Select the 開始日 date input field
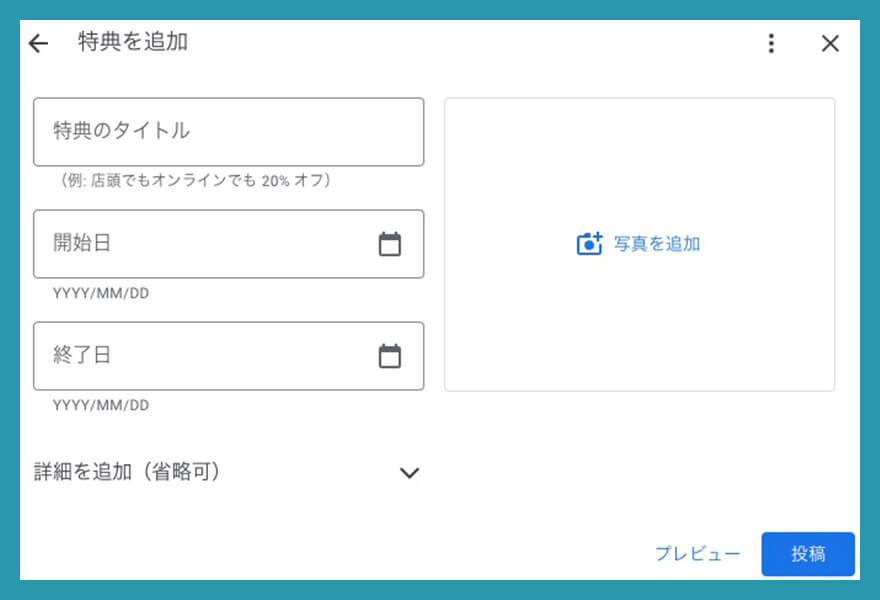Screen dimensions: 880x600 [200, 244]
